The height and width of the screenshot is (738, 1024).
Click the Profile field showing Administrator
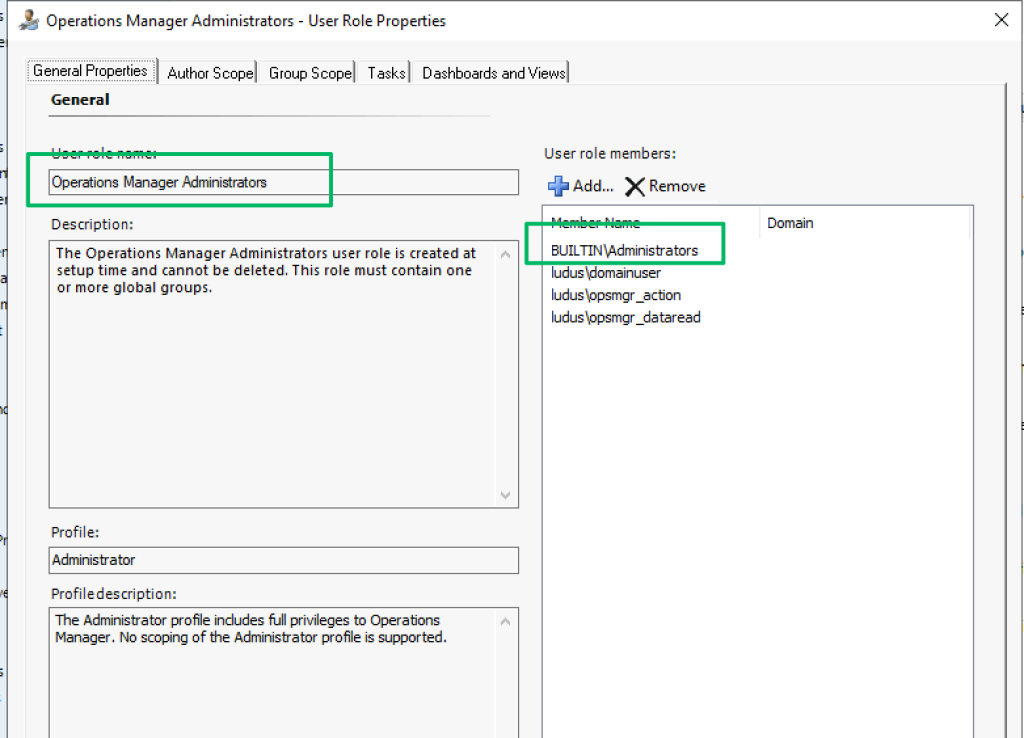pyautogui.click(x=284, y=560)
